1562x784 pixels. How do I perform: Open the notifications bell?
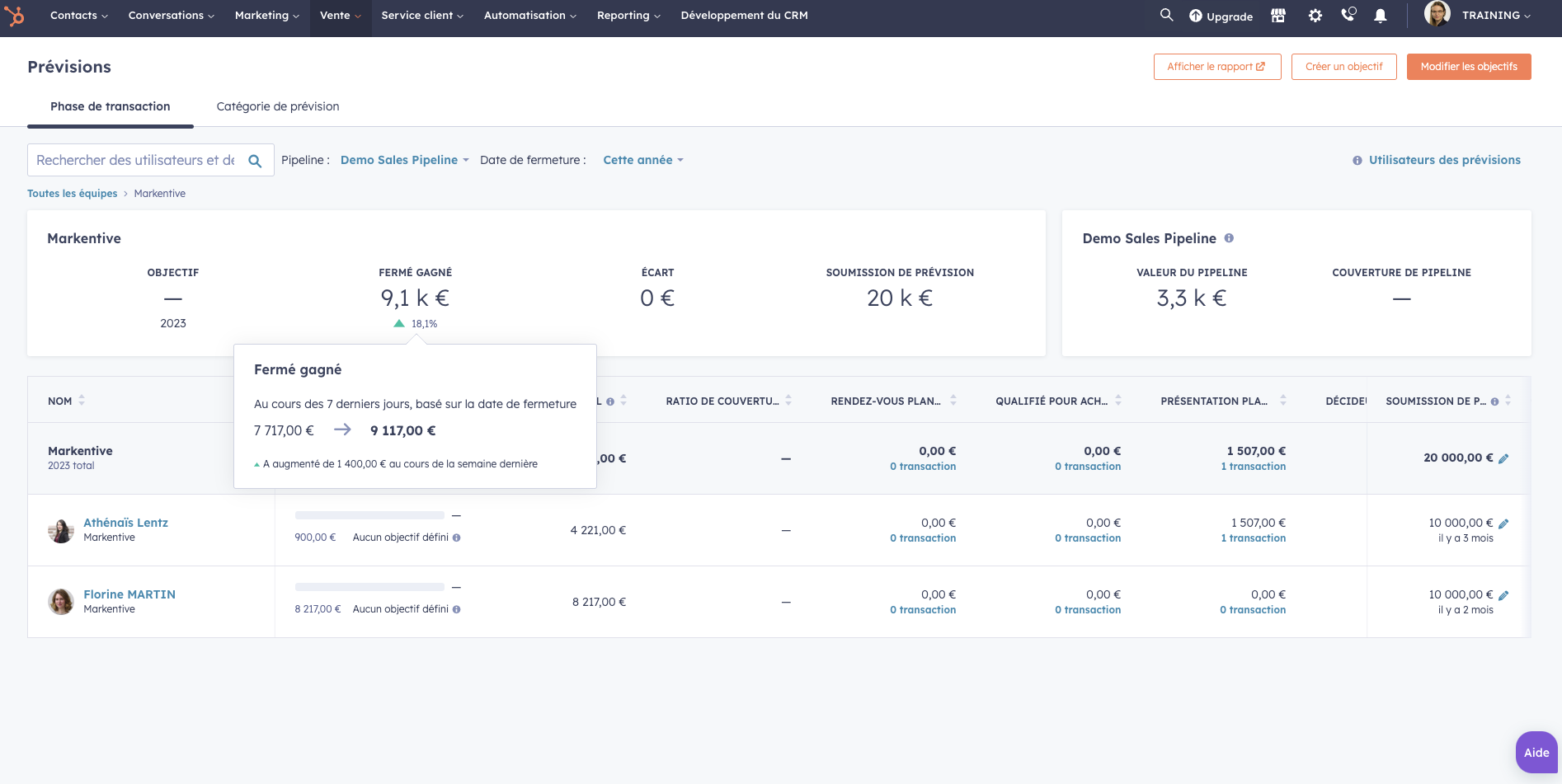point(1381,16)
